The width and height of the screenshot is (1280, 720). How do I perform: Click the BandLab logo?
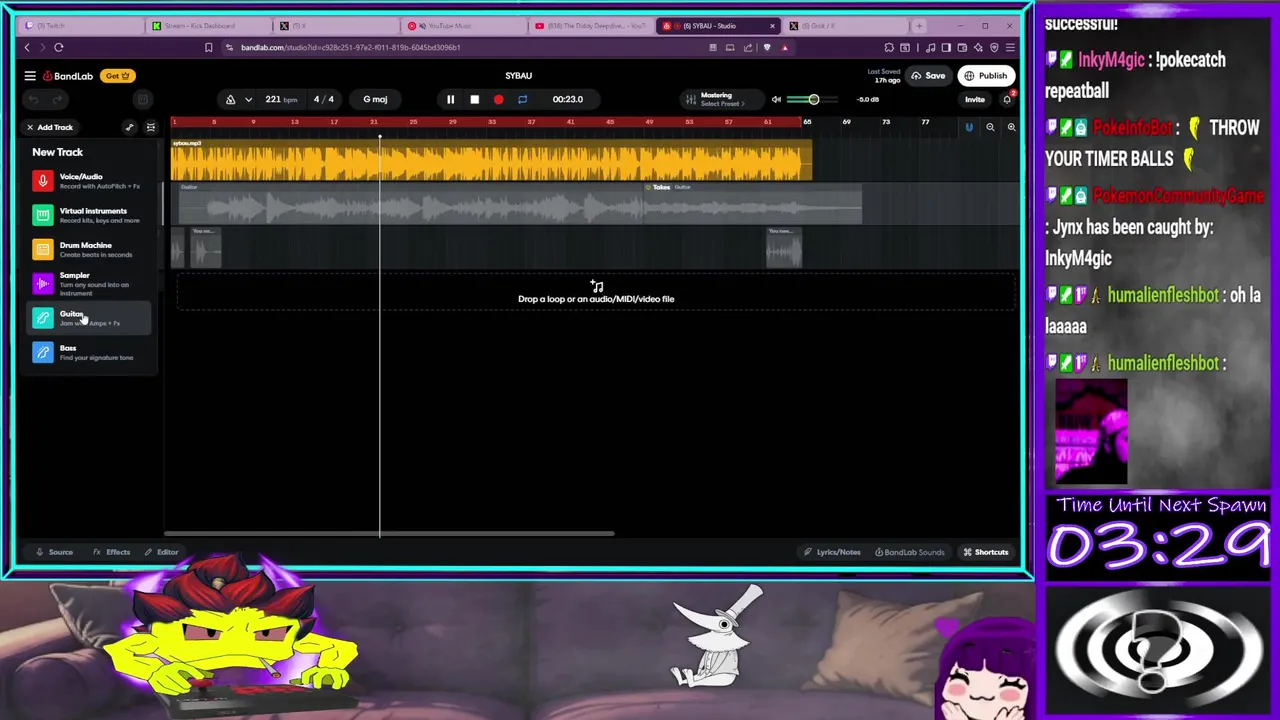click(x=68, y=76)
